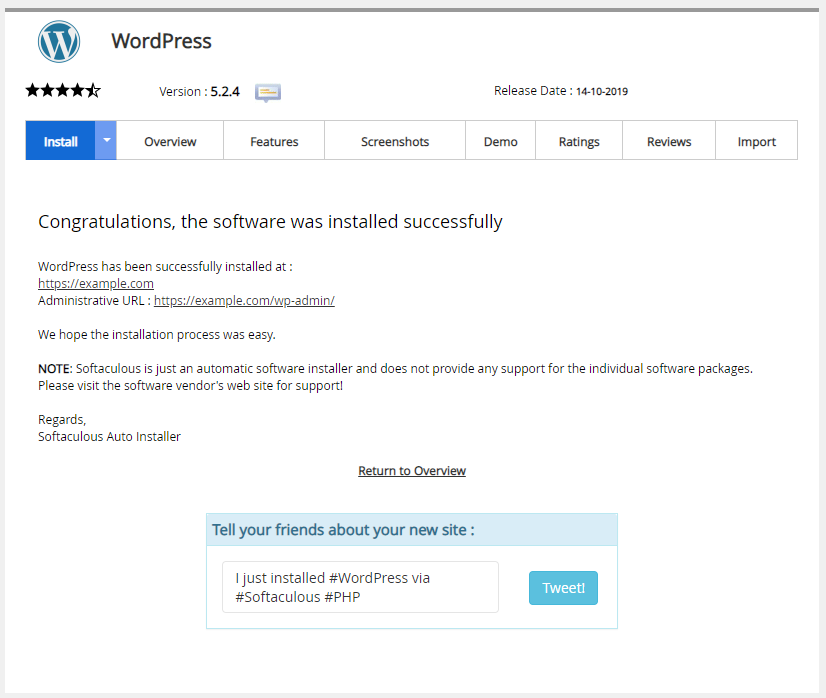The image size is (826, 698).
Task: Switch to the Overview tab
Action: (170, 141)
